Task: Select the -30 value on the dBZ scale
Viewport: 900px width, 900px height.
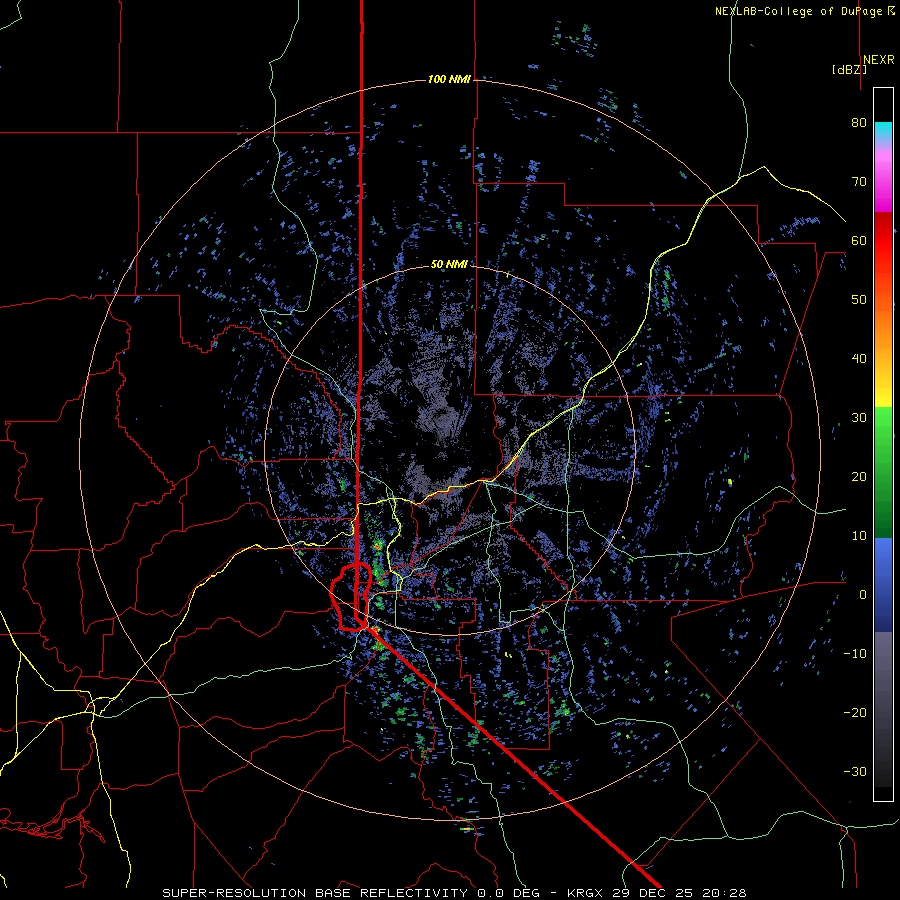Action: tap(855, 771)
